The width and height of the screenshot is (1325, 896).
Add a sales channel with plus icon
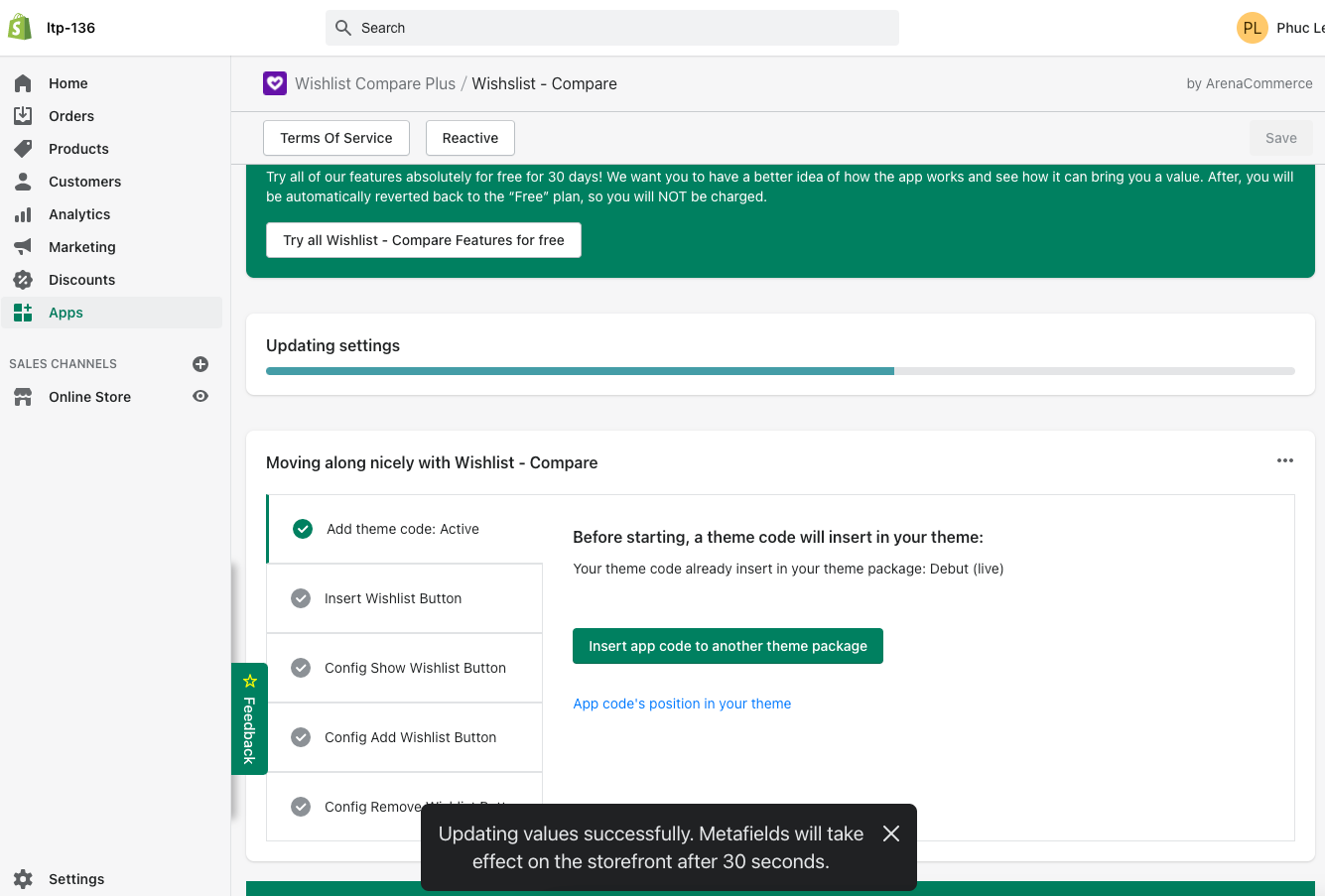click(200, 364)
